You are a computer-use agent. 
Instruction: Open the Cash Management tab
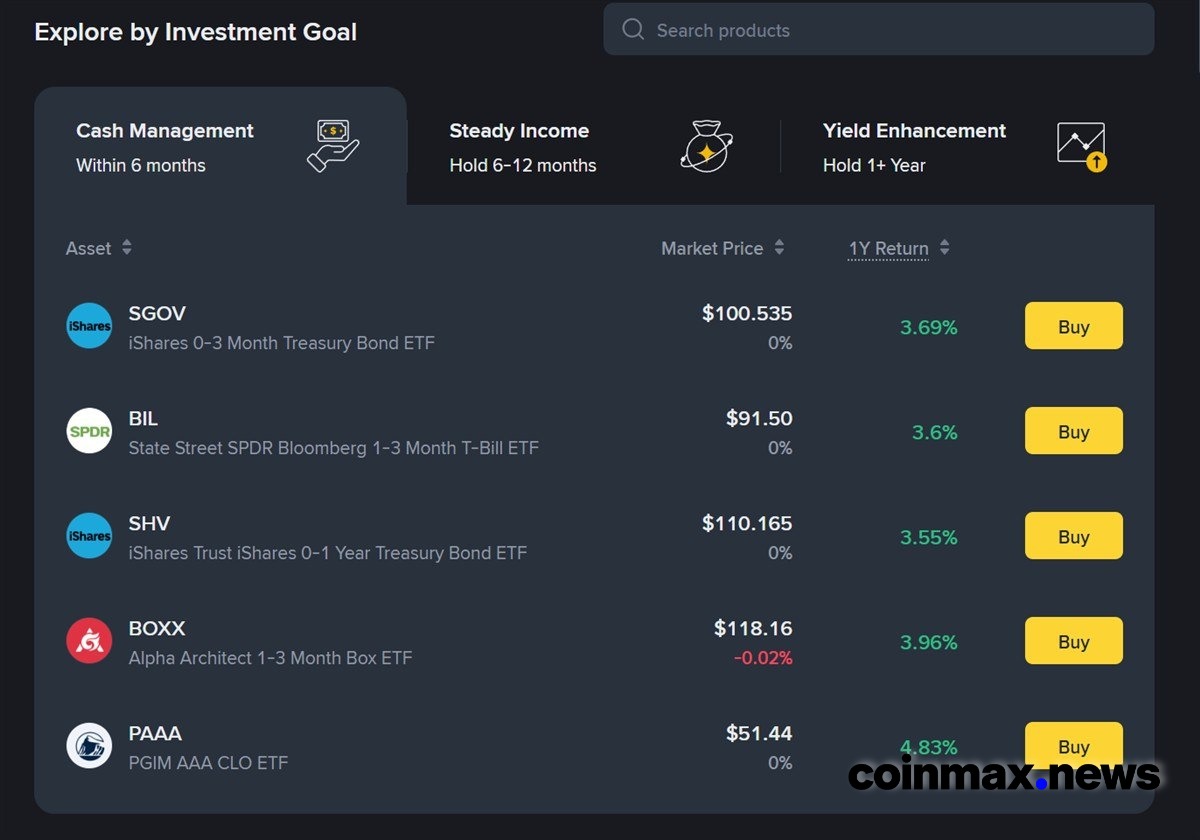point(220,146)
